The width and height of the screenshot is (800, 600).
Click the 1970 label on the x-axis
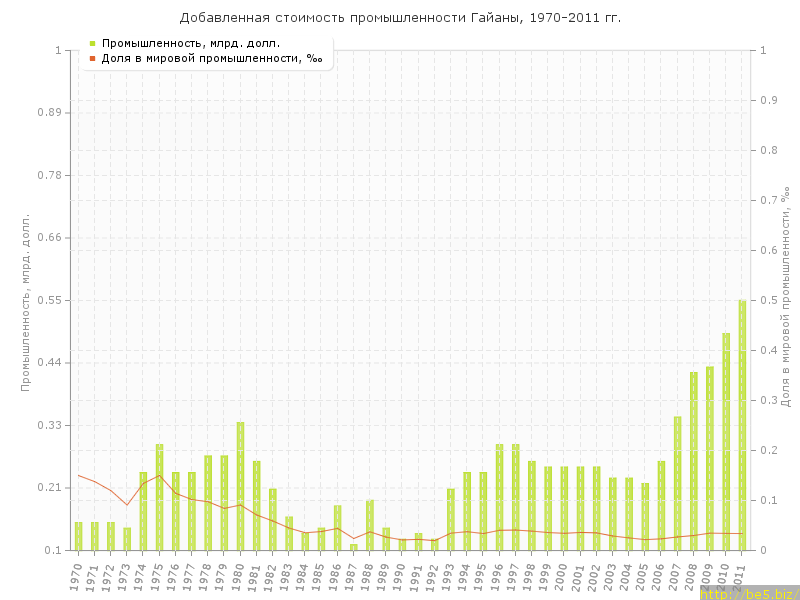tap(77, 575)
